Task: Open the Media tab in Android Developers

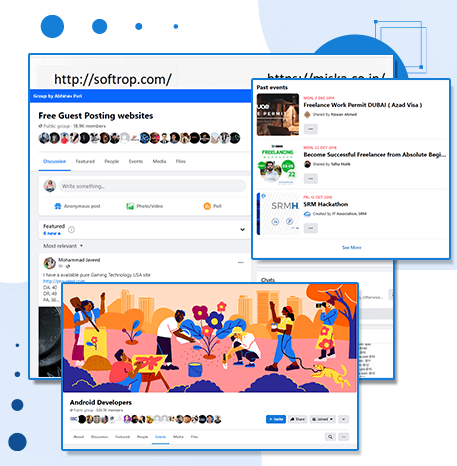Action: point(178,437)
